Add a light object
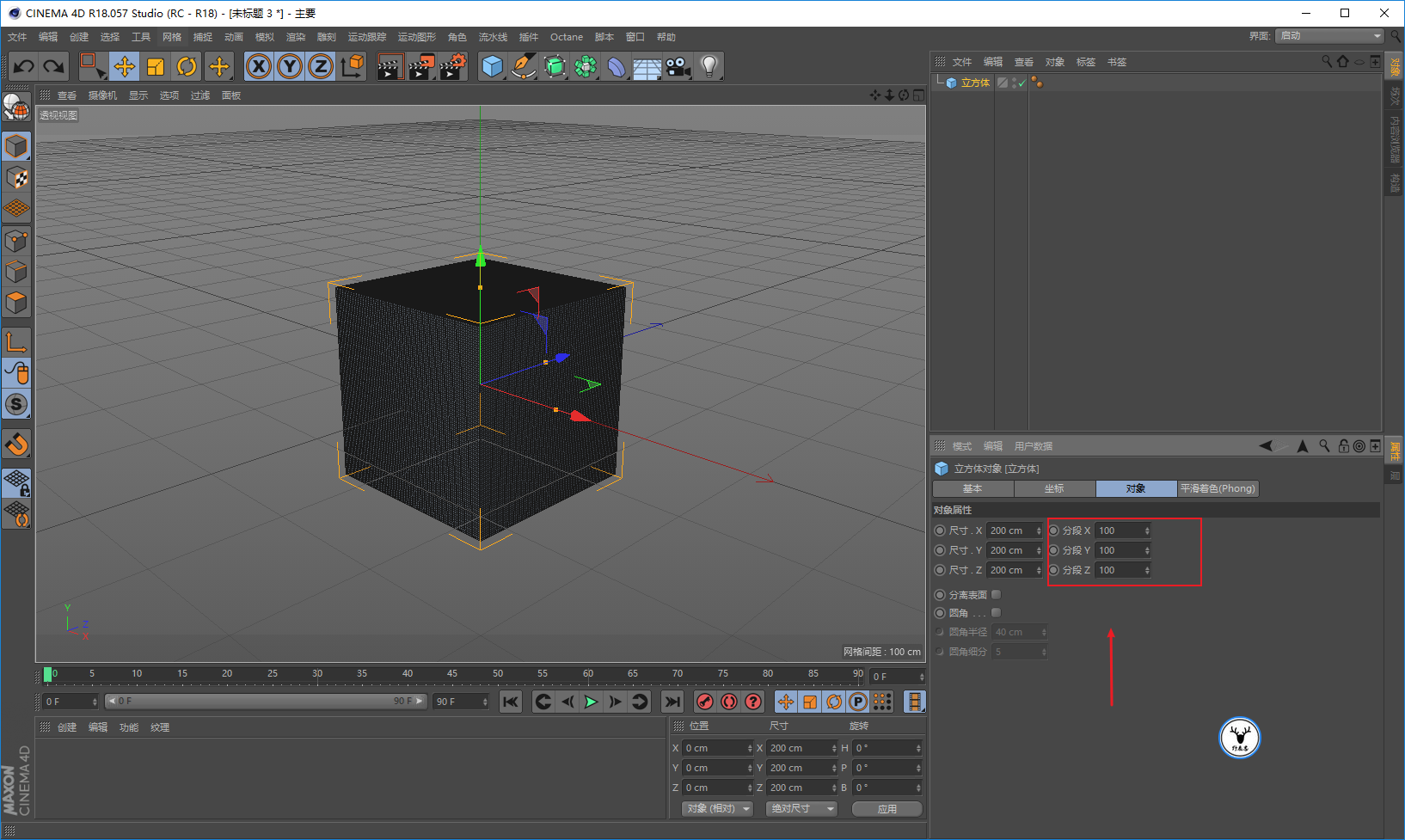1405x840 pixels. [x=709, y=66]
